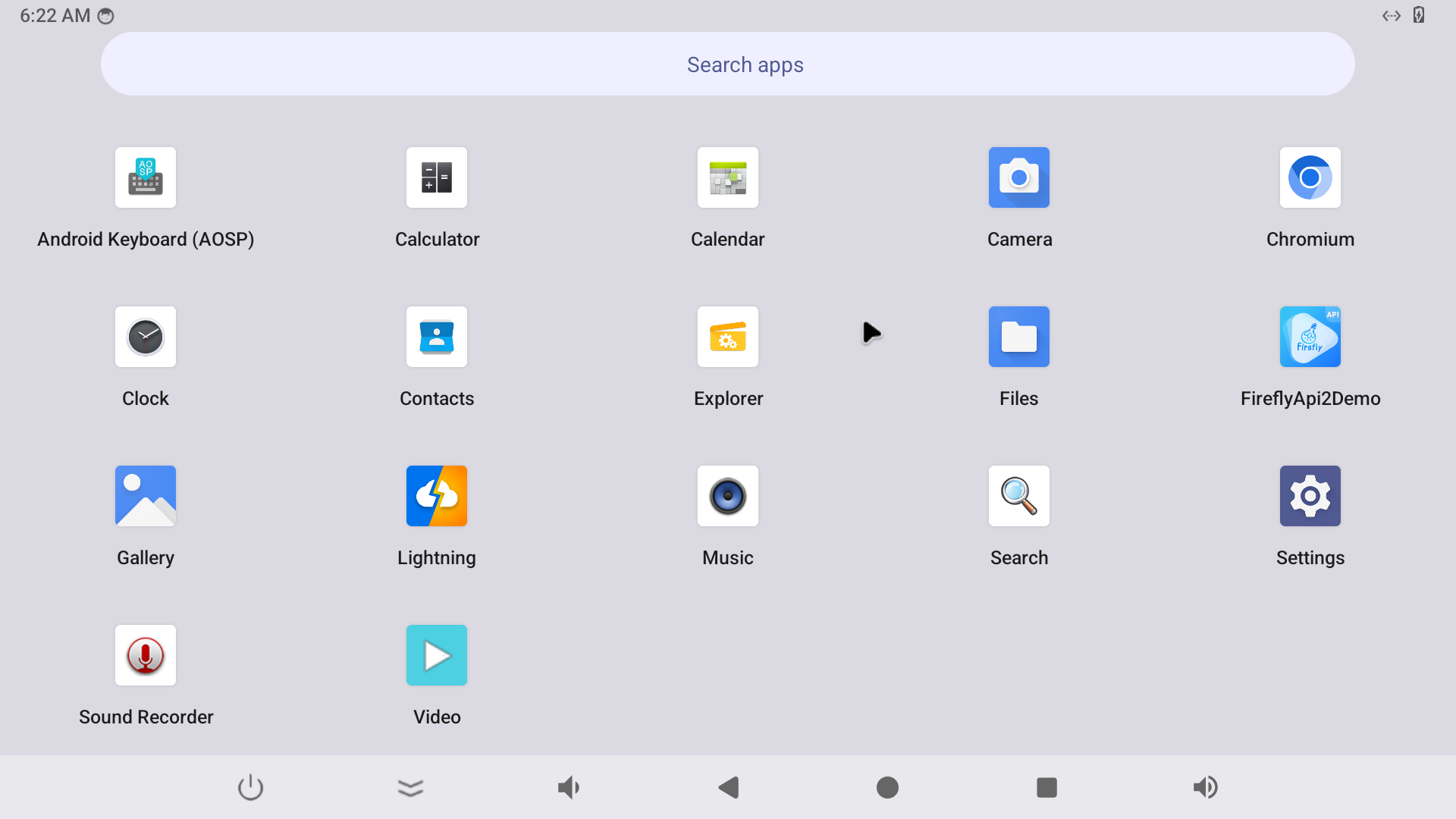Launch the Video player app
Screen dimensions: 1456x819
click(x=437, y=655)
